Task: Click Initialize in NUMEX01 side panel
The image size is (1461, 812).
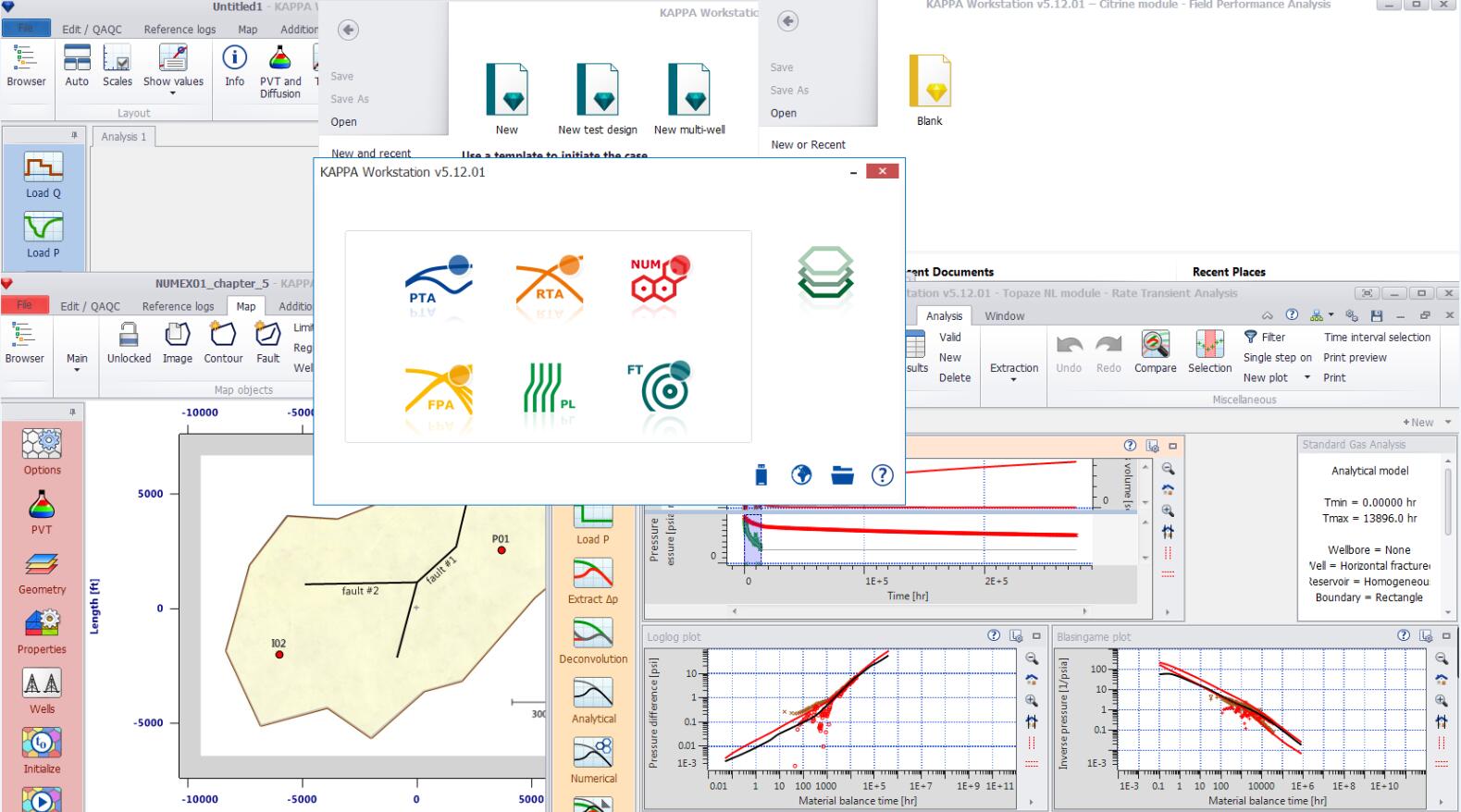Action: click(x=42, y=751)
